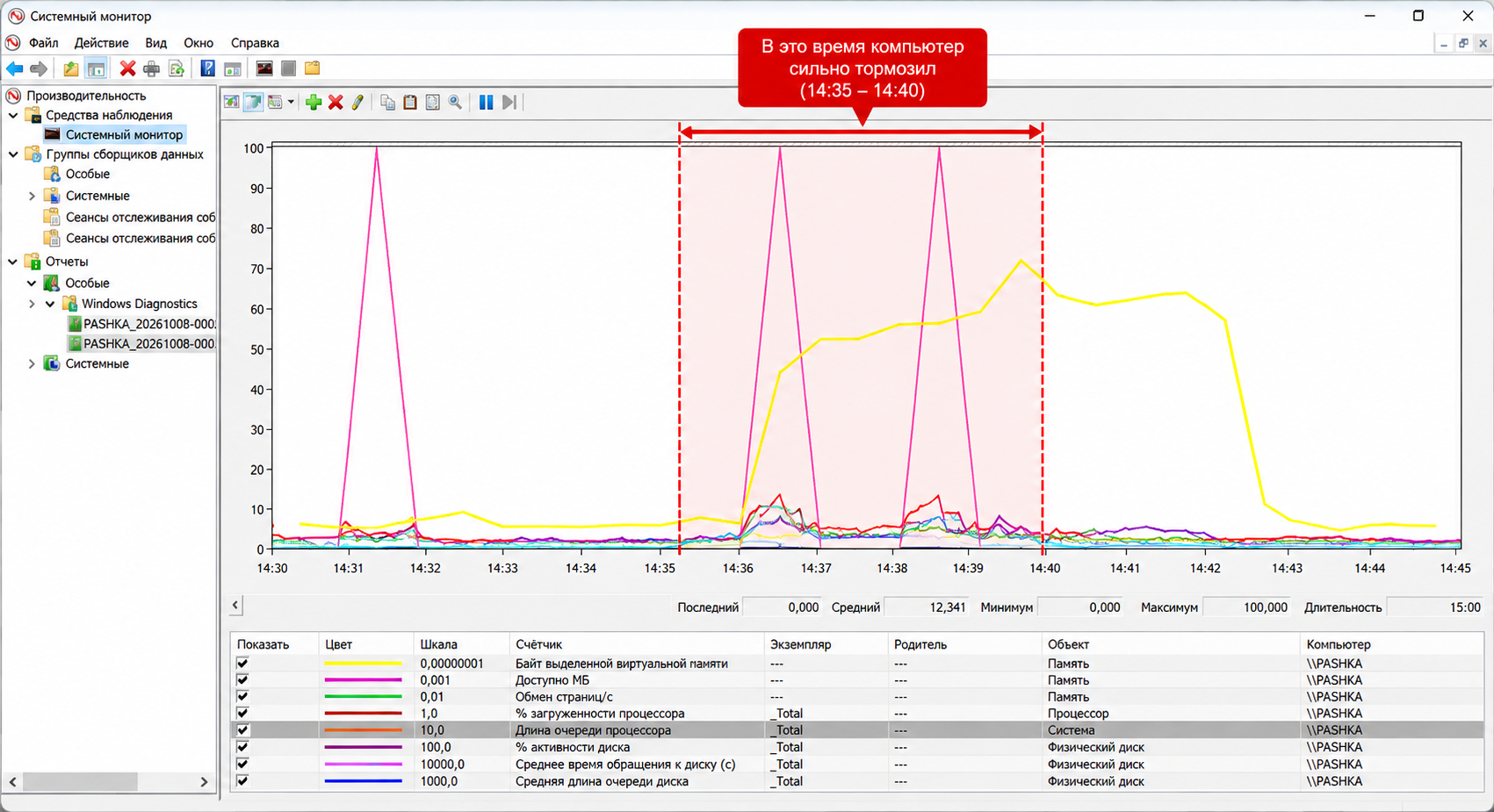The height and width of the screenshot is (812, 1494).
Task: Click the paste counter list icon
Action: [x=410, y=102]
